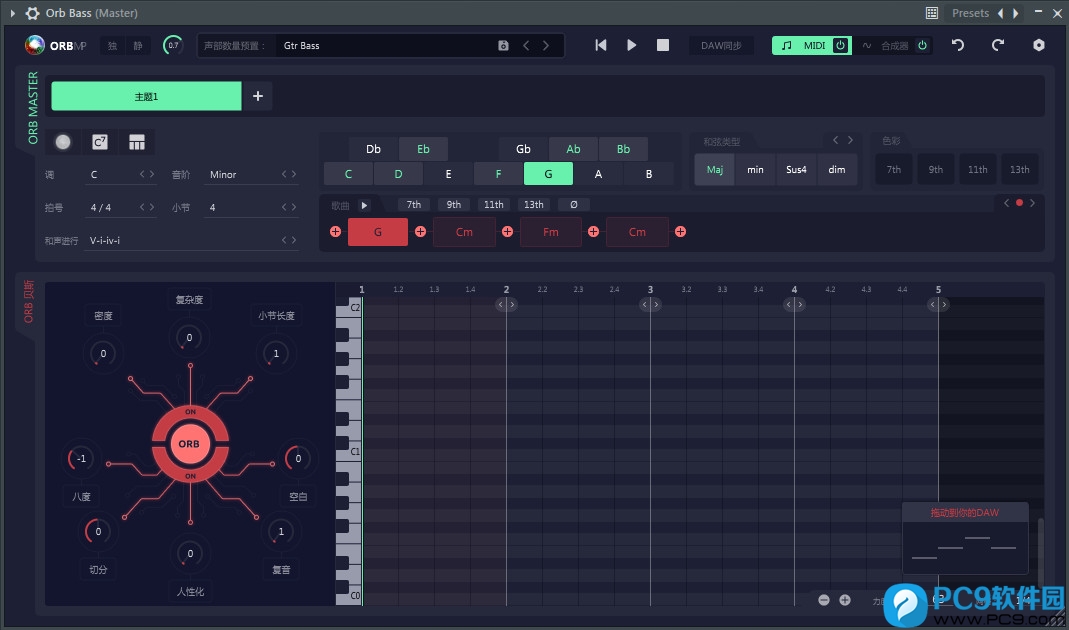1069x630 pixels.
Task: Click the bar 3 marker arrows
Action: click(650, 304)
